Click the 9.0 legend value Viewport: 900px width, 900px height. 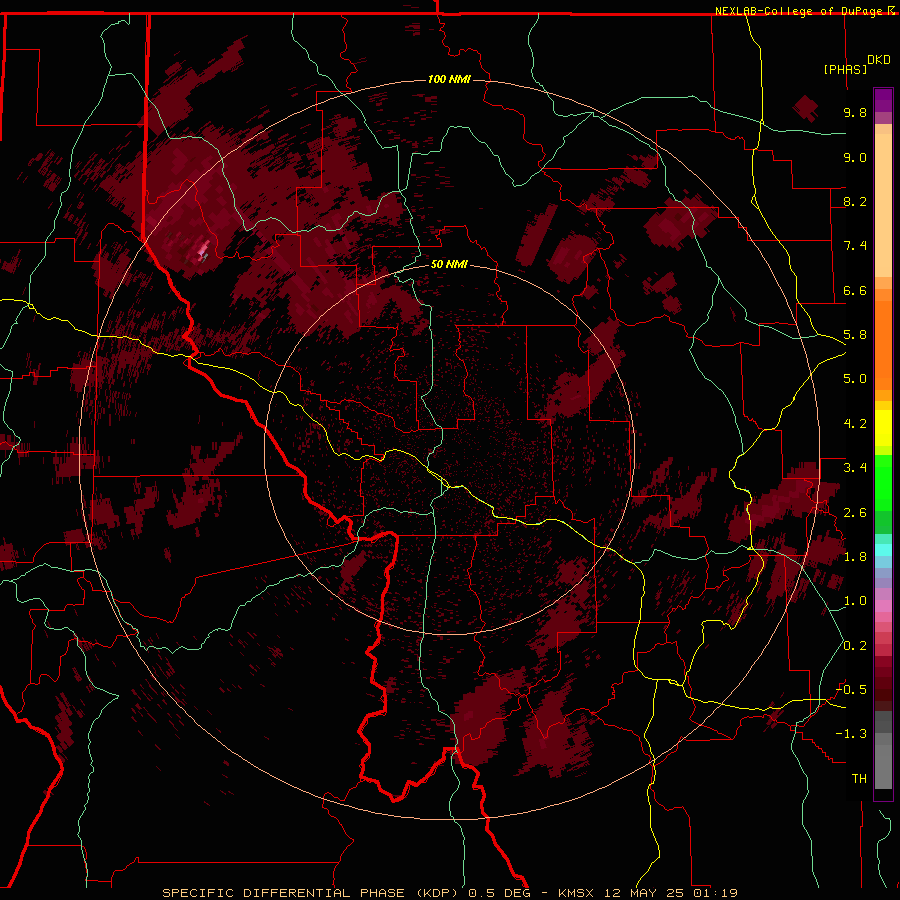pyautogui.click(x=855, y=157)
